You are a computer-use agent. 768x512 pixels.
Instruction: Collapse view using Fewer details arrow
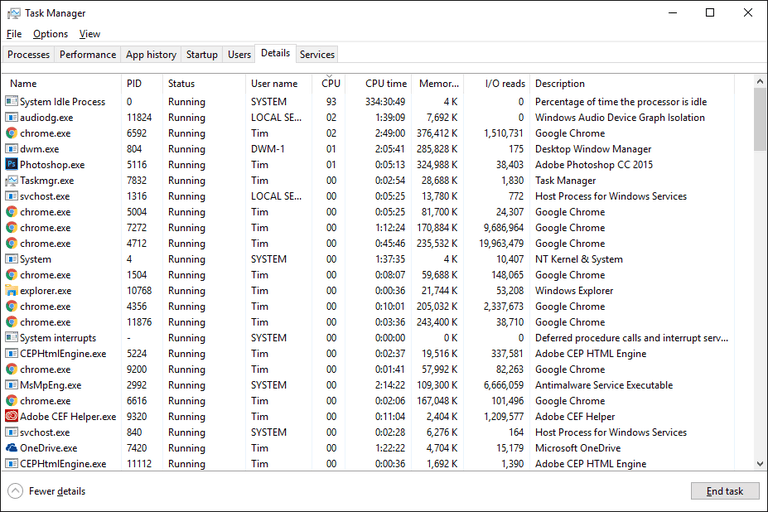pos(15,491)
